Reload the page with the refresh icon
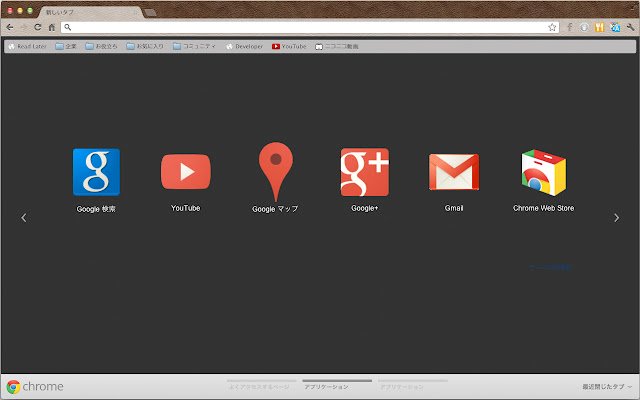Viewport: 640px width, 400px height. tap(38, 27)
